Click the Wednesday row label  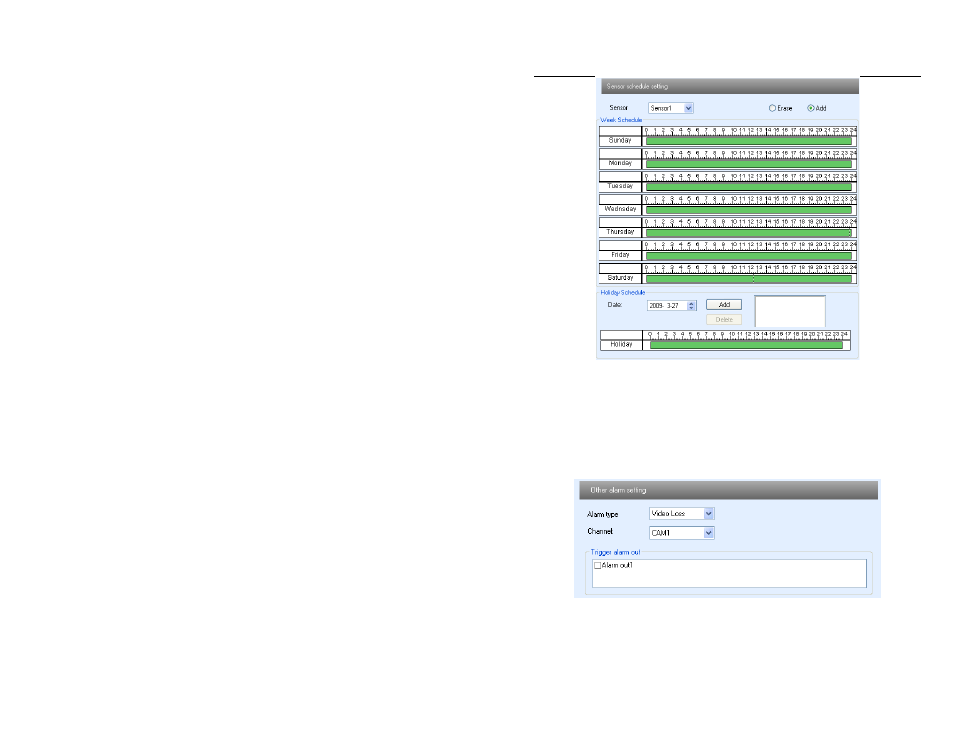point(620,209)
